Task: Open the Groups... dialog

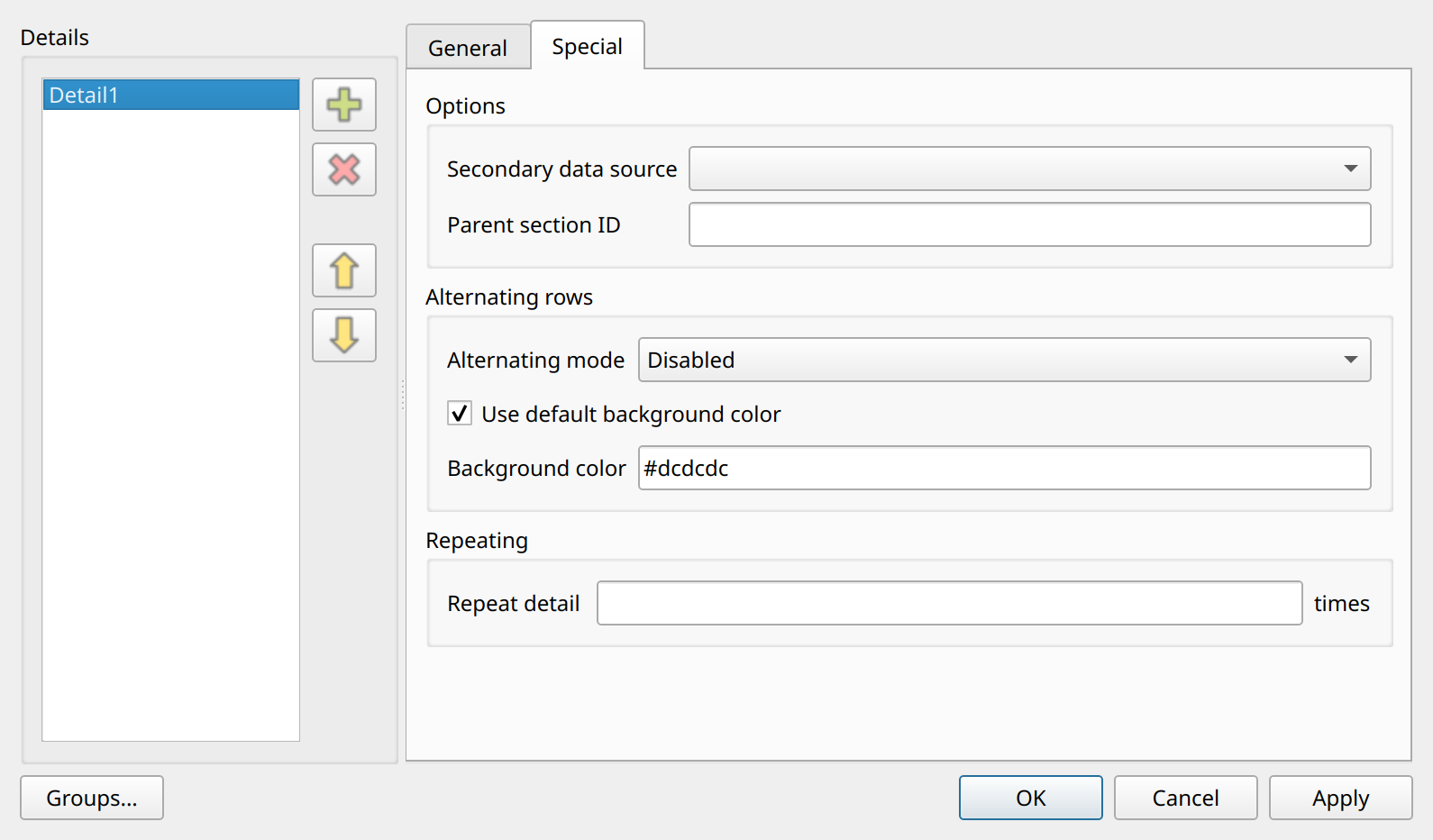Action: [92, 798]
